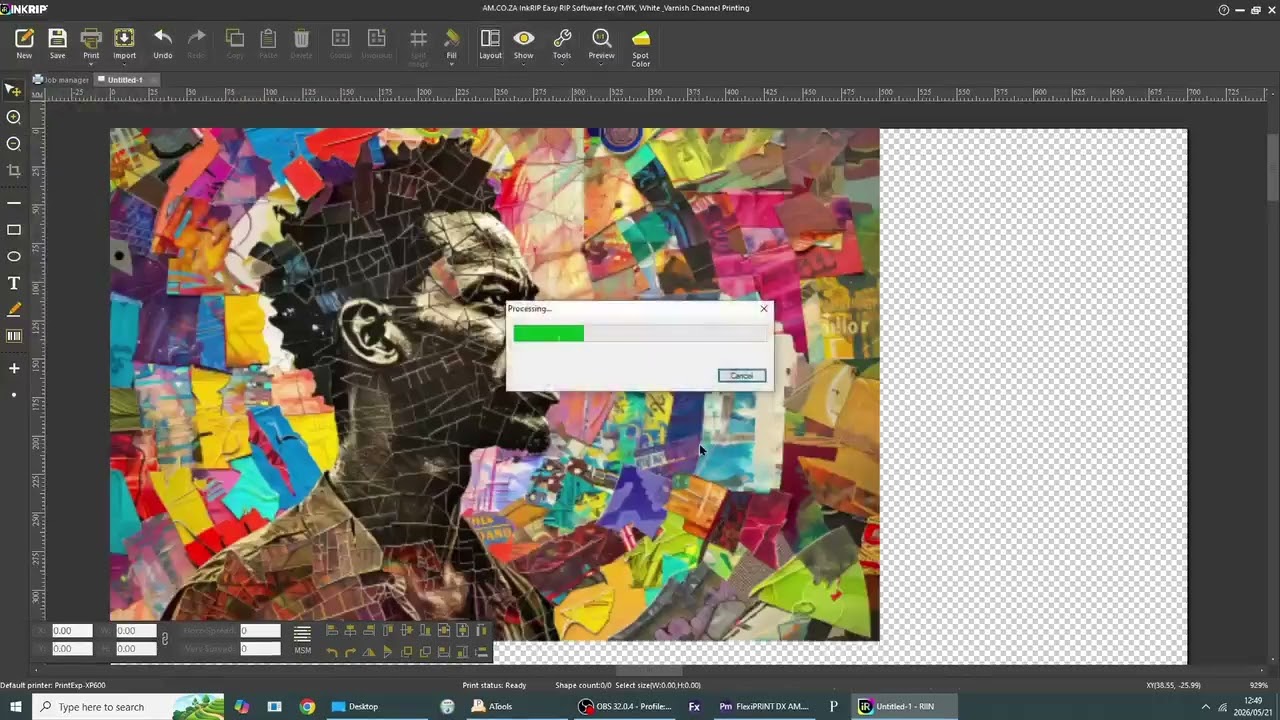The height and width of the screenshot is (720, 1280).
Task: Select the crop tool
Action: [14, 171]
